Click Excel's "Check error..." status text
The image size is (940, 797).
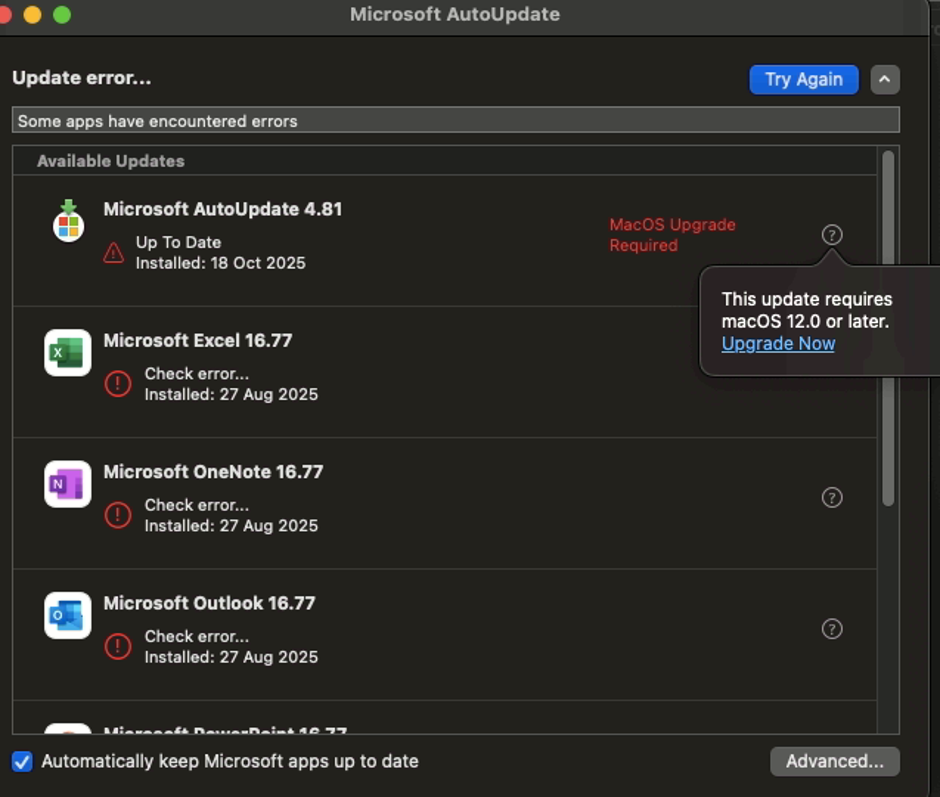coord(197,374)
